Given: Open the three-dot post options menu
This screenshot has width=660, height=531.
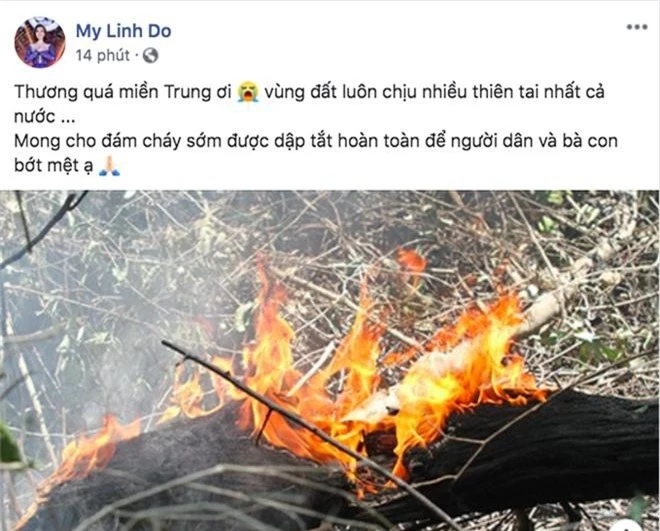Looking at the screenshot, I should 637,27.
